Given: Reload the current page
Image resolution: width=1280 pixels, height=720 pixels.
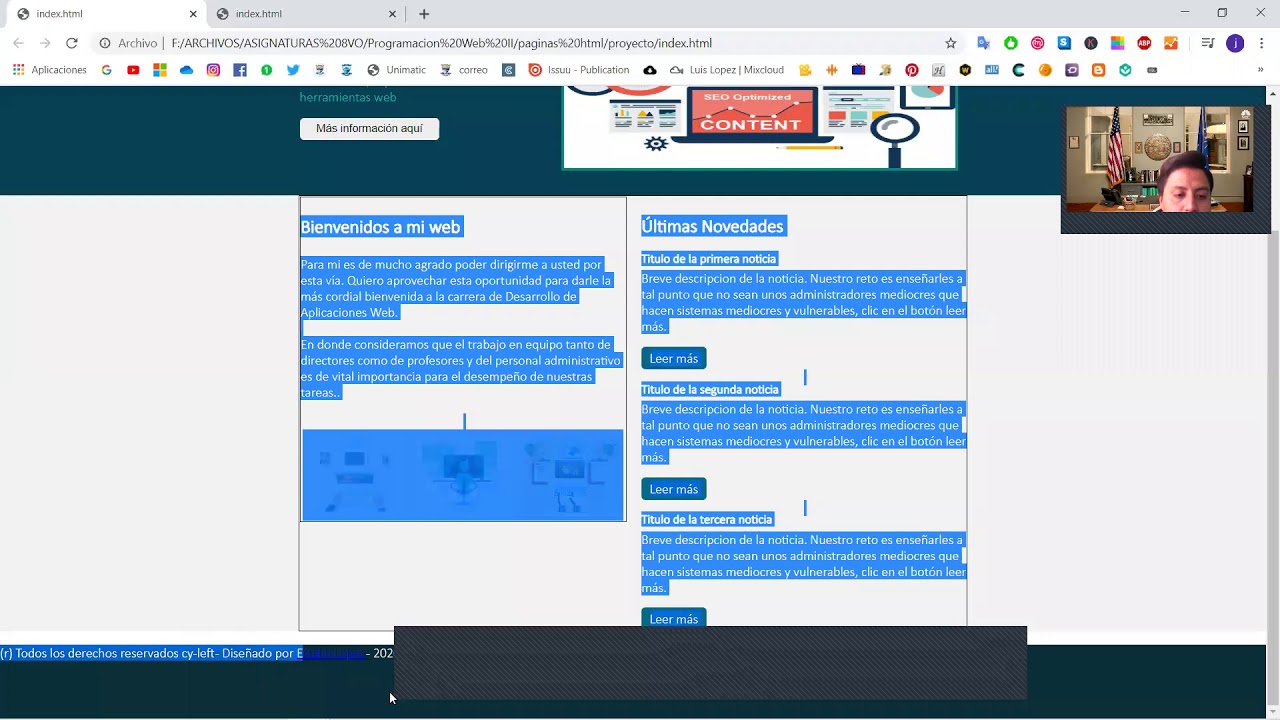Looking at the screenshot, I should (72, 43).
